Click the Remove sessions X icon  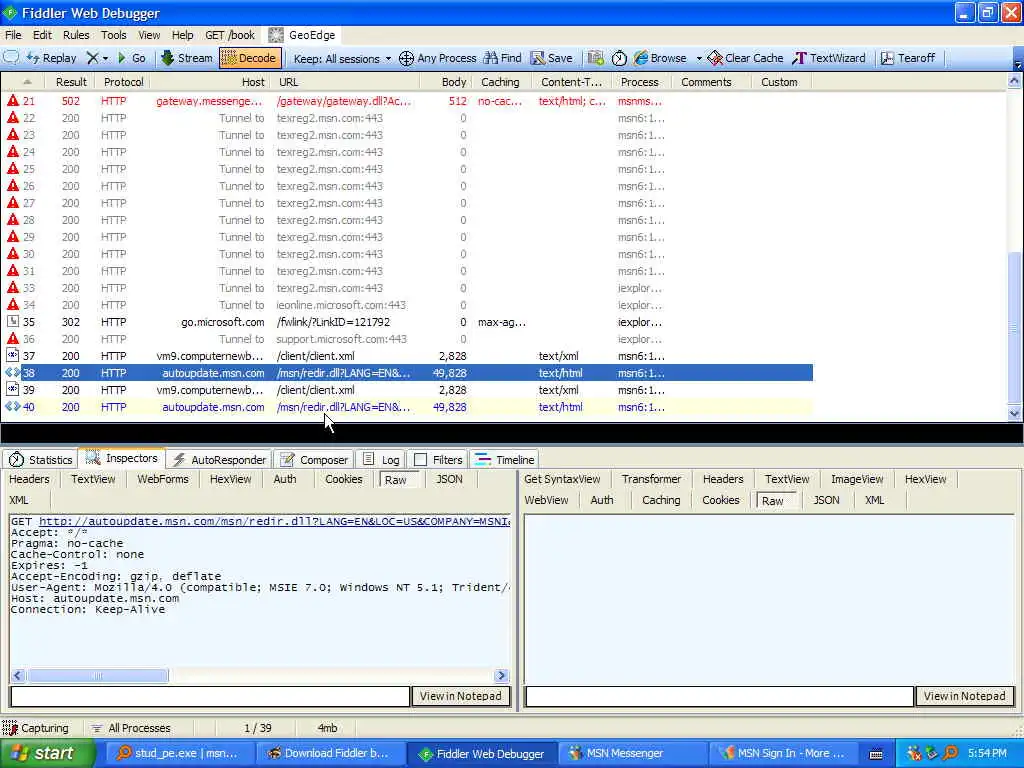[92, 58]
